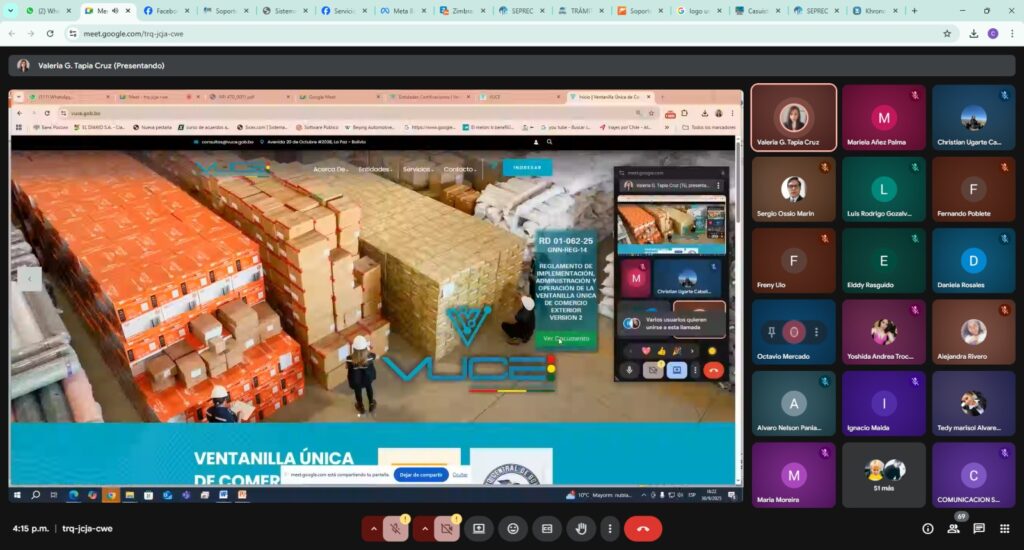Open the emoji reactions panel
The image size is (1024, 550).
(513, 528)
